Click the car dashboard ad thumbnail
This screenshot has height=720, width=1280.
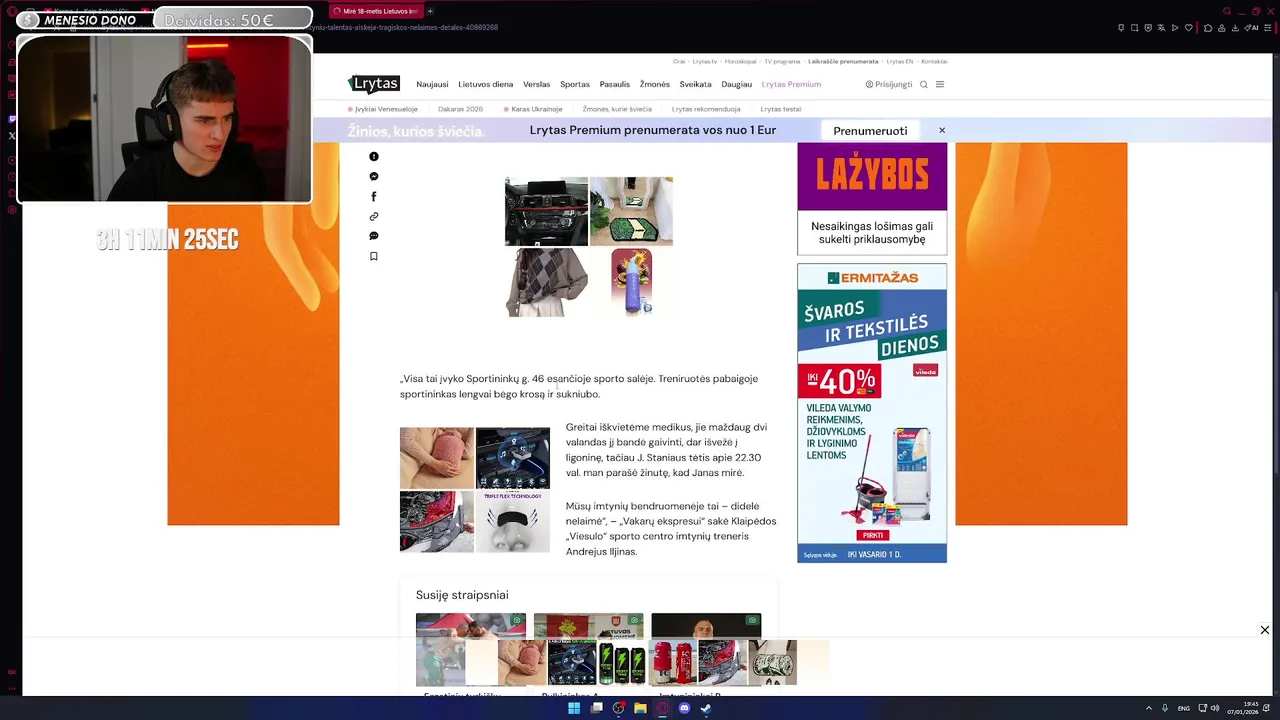tap(546, 211)
